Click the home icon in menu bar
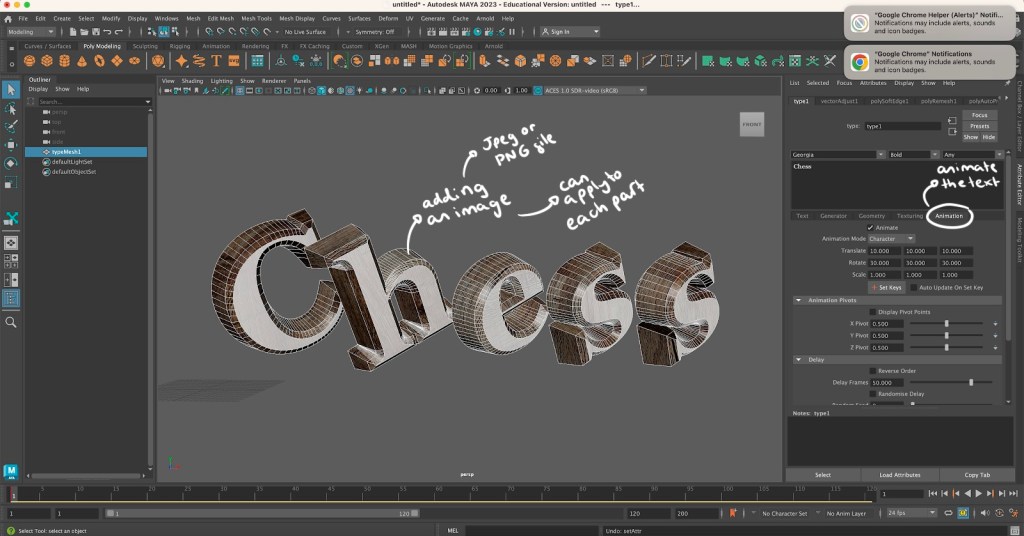Screen dimensions: 1024x536 point(8,18)
